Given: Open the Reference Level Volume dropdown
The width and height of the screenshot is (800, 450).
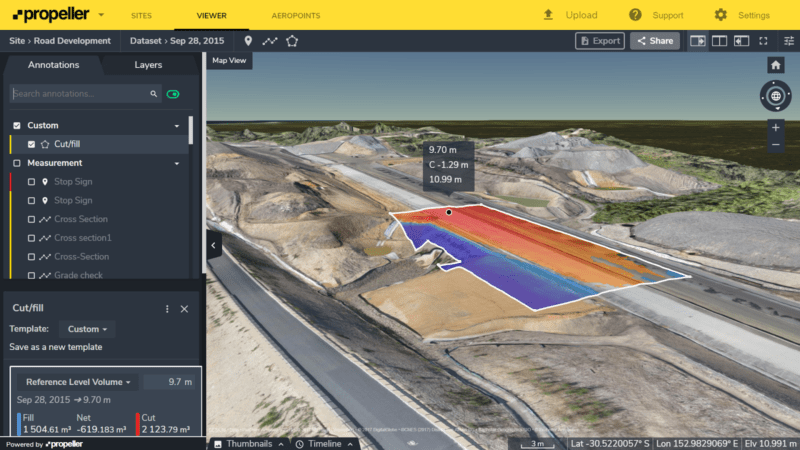Looking at the screenshot, I should click(78, 382).
